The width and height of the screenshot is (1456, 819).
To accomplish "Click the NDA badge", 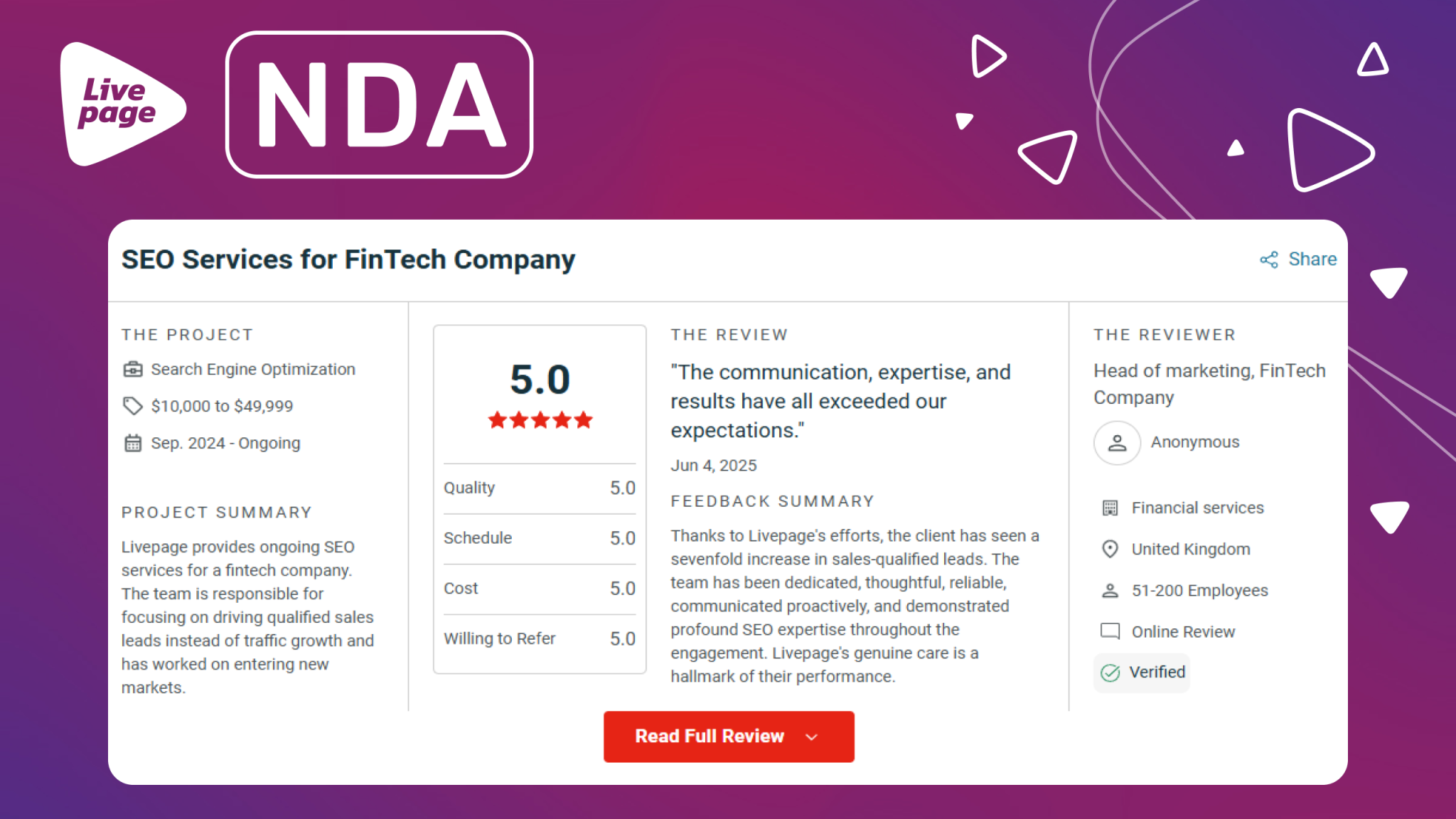I will [x=380, y=105].
